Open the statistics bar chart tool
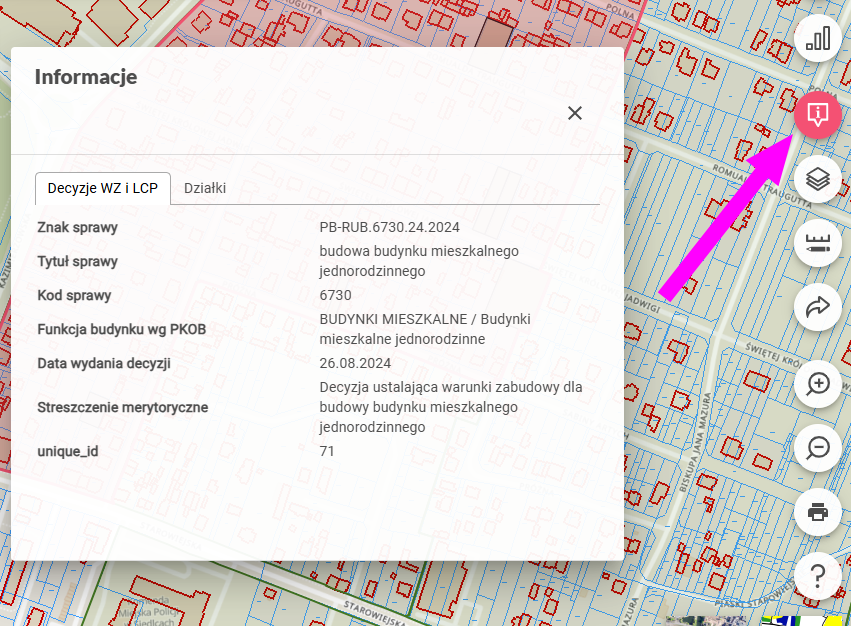 [818, 39]
